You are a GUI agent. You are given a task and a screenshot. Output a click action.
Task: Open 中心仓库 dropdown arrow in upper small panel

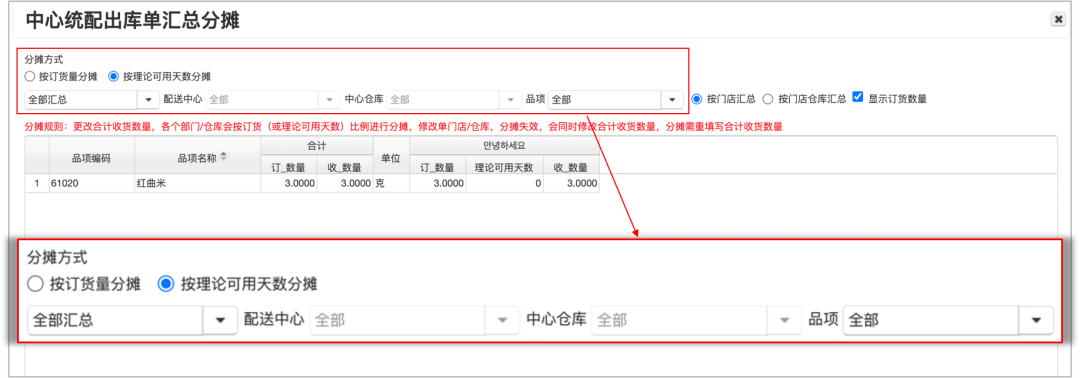click(511, 100)
